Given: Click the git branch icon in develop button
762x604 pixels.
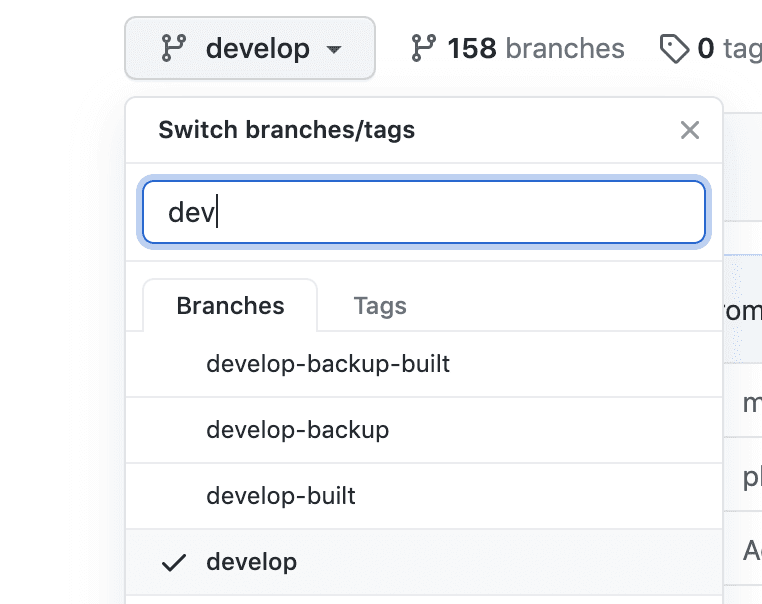Looking at the screenshot, I should (x=173, y=48).
